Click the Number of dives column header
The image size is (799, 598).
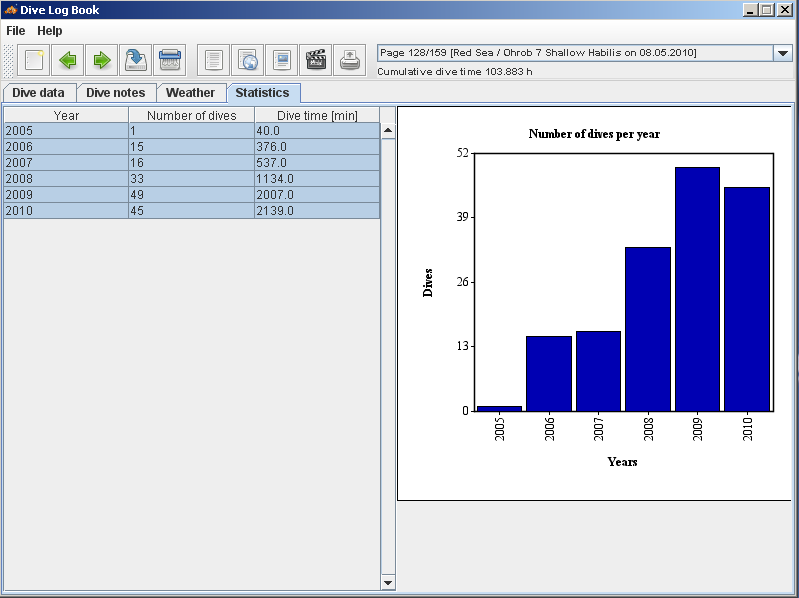pyautogui.click(x=191, y=115)
